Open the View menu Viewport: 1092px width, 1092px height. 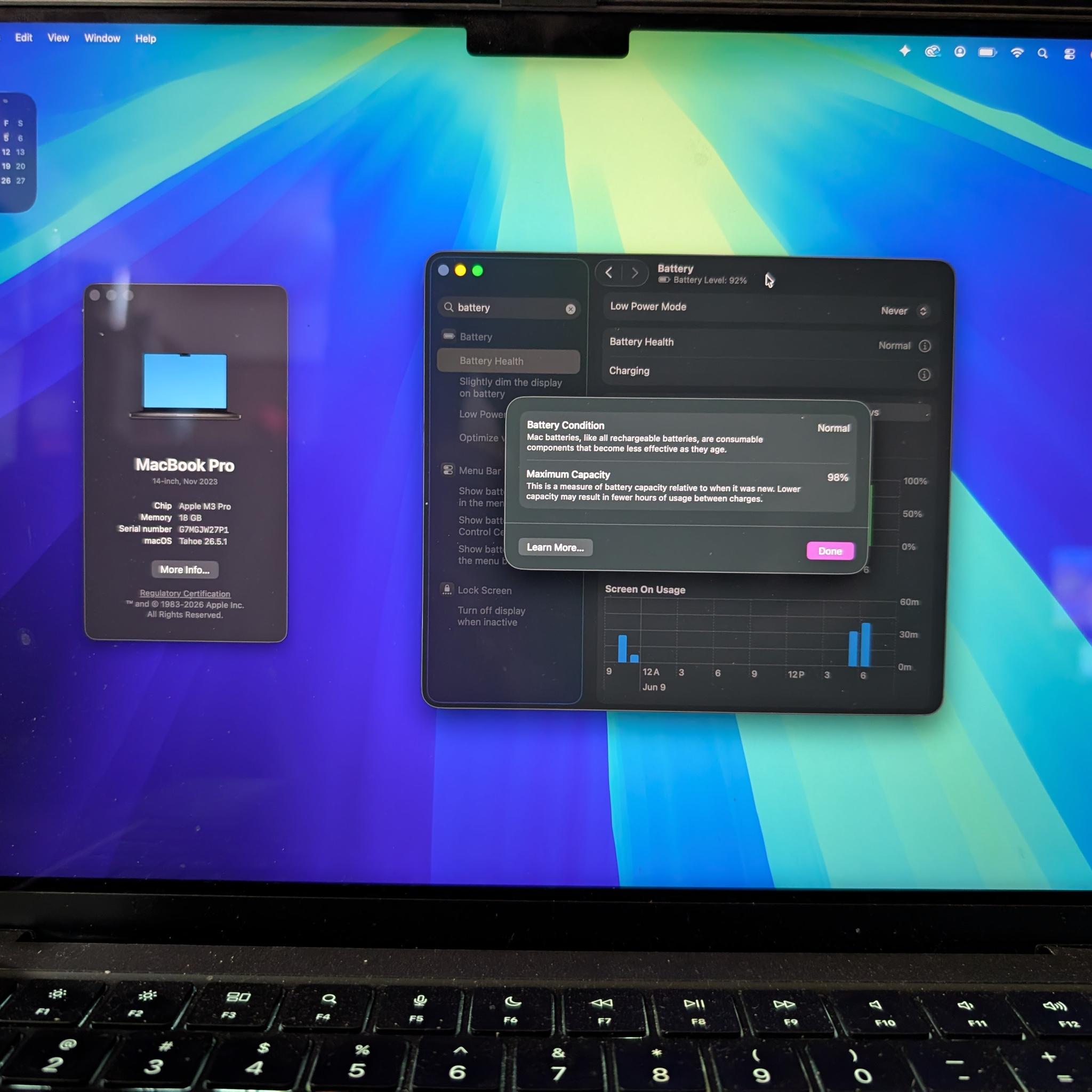[x=58, y=38]
